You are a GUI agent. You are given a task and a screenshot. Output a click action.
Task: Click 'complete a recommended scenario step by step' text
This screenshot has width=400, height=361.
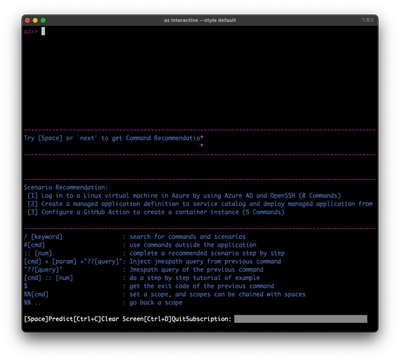coord(207,253)
